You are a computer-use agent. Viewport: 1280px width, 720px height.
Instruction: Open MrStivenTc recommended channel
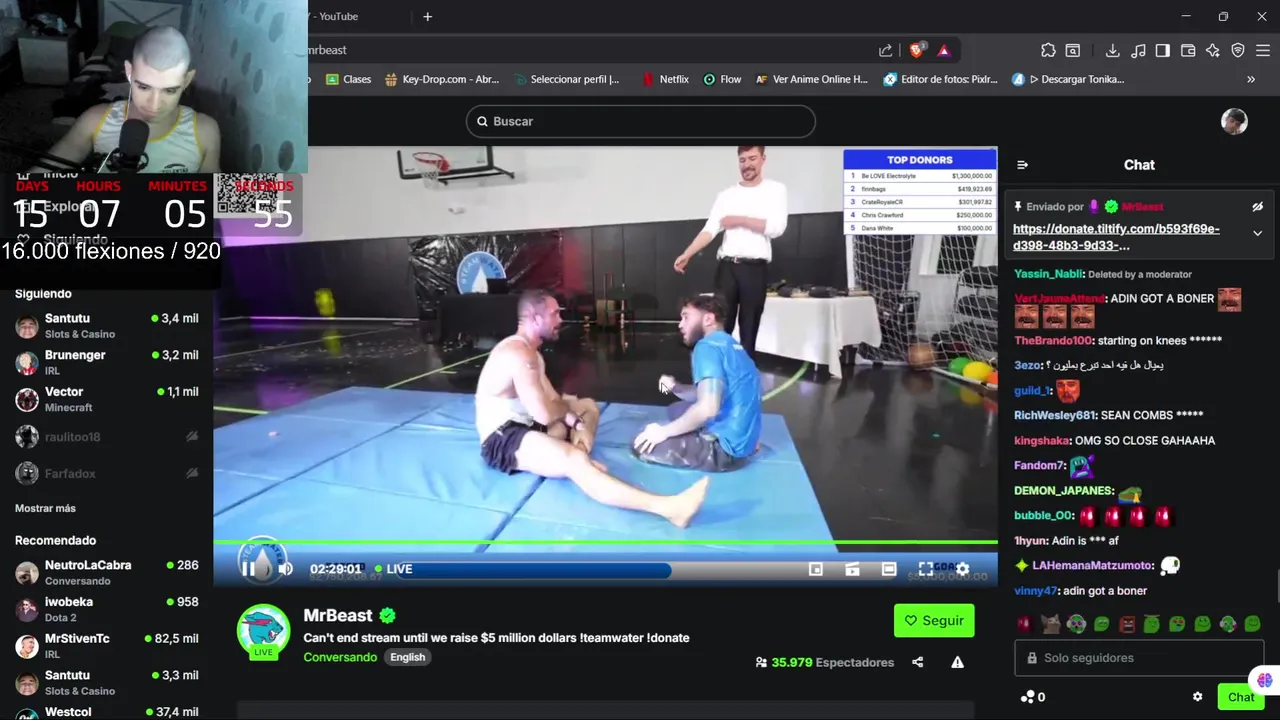107,646
